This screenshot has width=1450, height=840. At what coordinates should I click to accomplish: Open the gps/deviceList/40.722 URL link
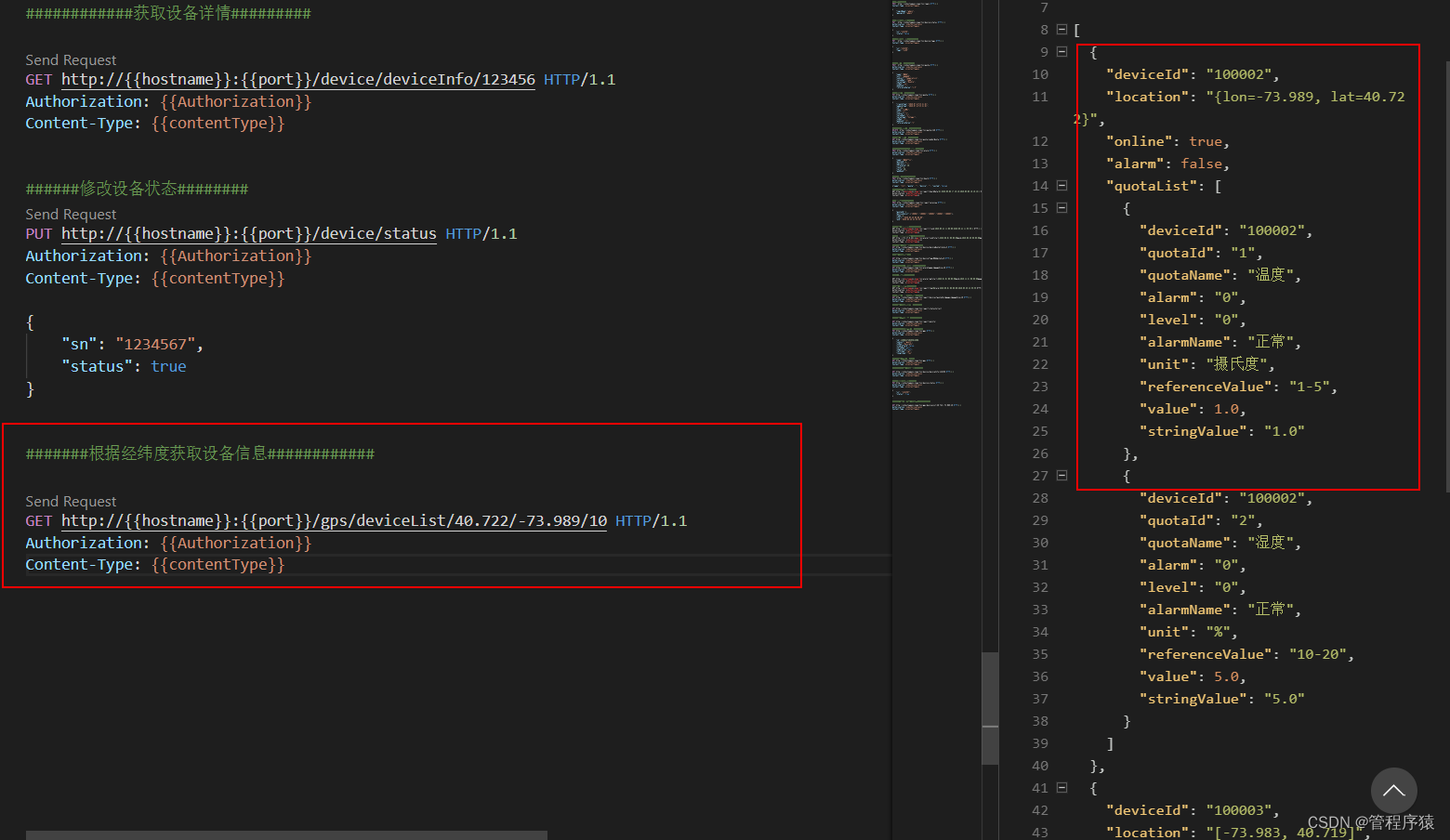pos(335,521)
